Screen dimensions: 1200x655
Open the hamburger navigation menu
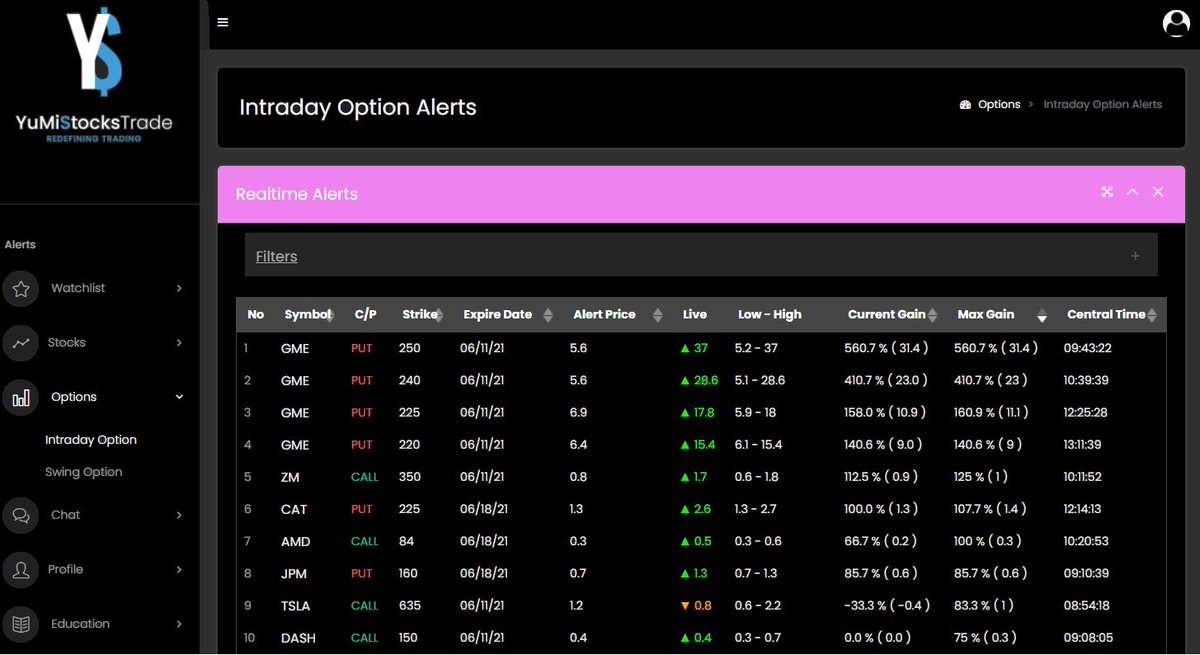click(x=222, y=20)
